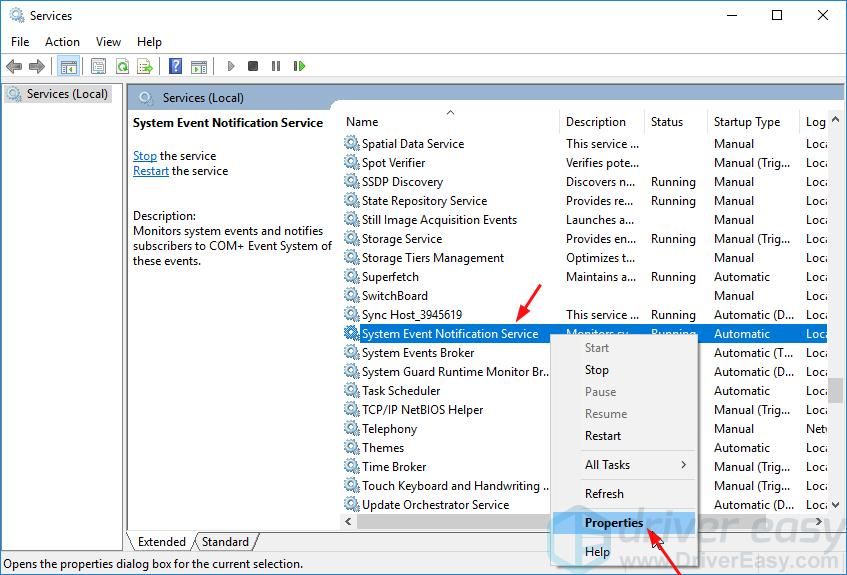Click the Export List toolbar icon
Viewport: 847px width, 575px height.
coord(145,66)
